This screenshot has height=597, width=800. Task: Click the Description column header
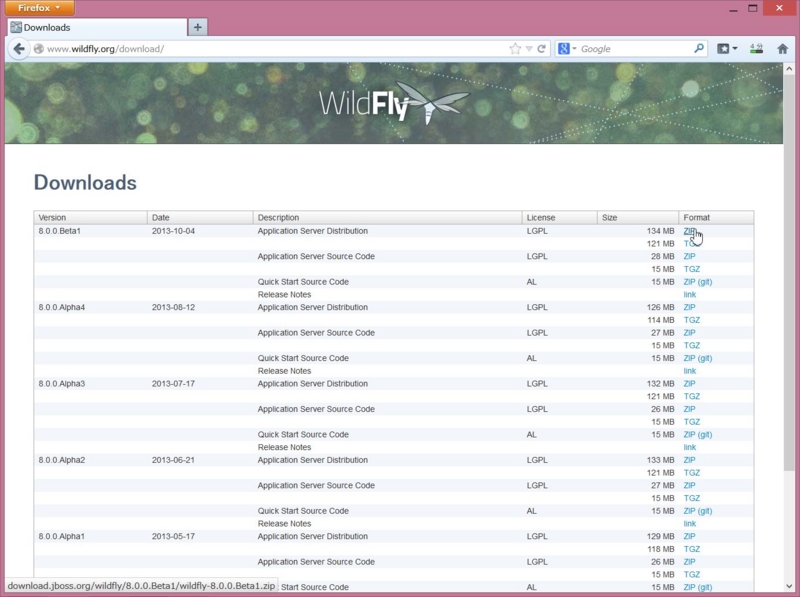(x=387, y=217)
